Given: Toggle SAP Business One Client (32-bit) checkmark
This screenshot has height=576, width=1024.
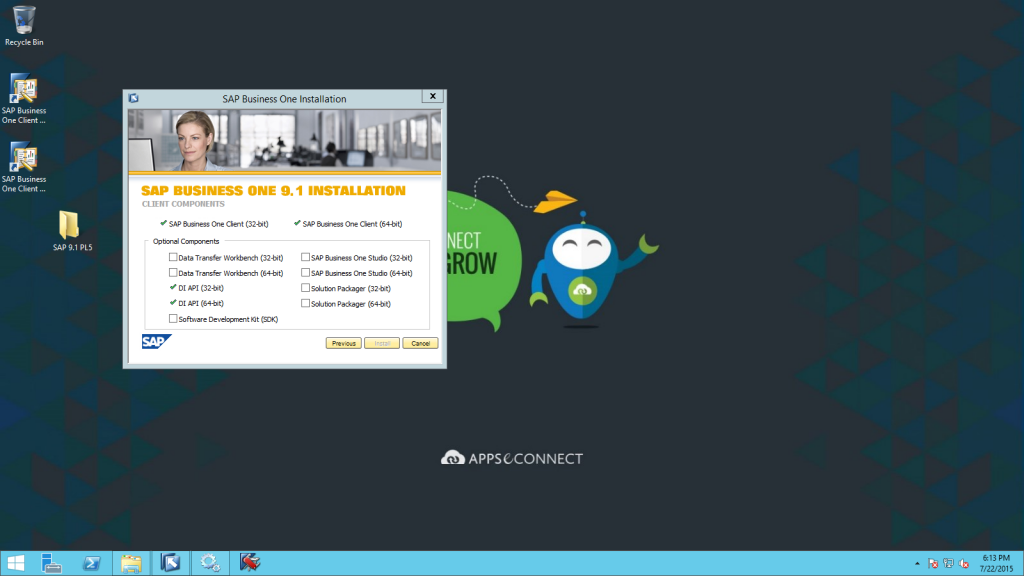Looking at the screenshot, I should [163, 223].
